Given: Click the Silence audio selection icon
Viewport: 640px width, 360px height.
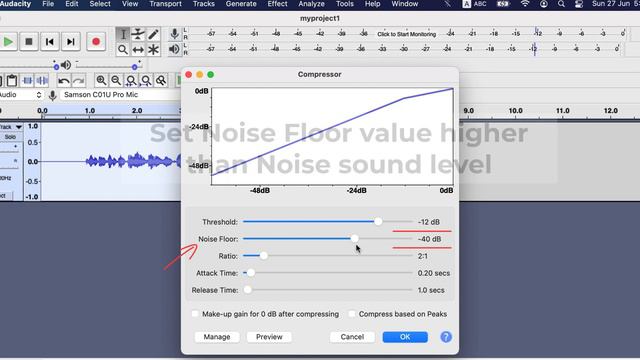Looking at the screenshot, I should pyautogui.click(x=42, y=80).
